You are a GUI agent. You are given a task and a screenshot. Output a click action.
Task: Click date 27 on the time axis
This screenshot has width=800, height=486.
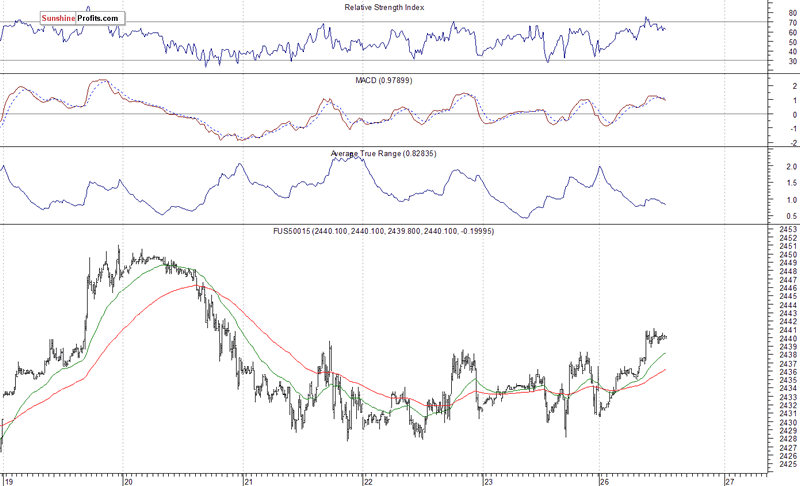pos(729,479)
